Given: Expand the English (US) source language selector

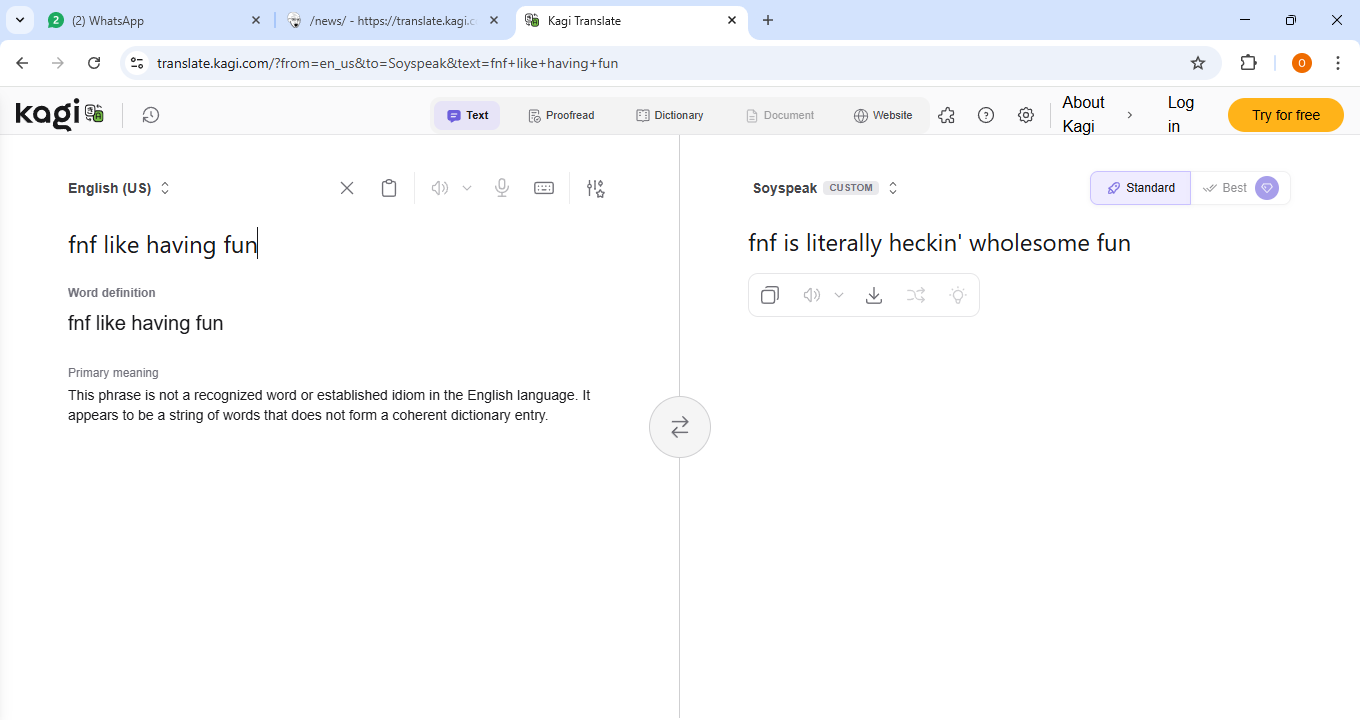Looking at the screenshot, I should click(119, 188).
